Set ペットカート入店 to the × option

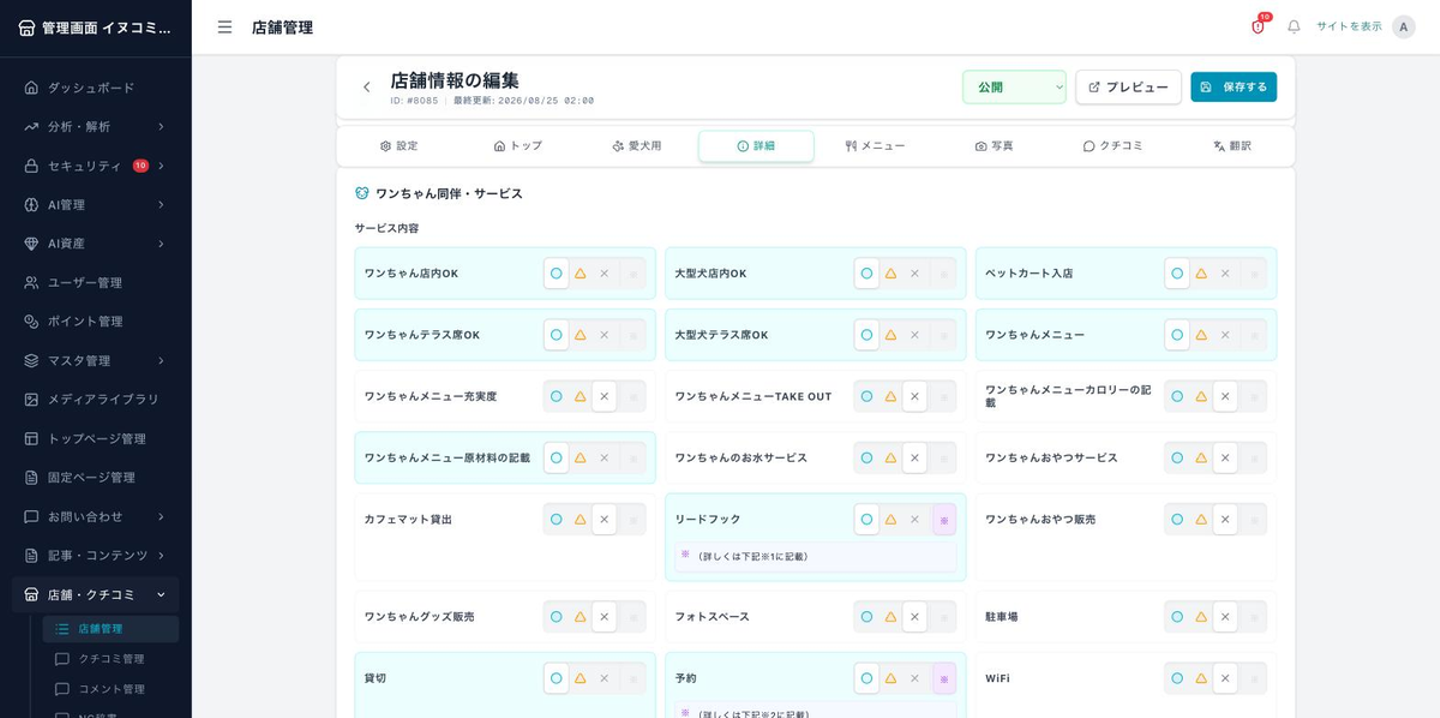(x=1225, y=274)
